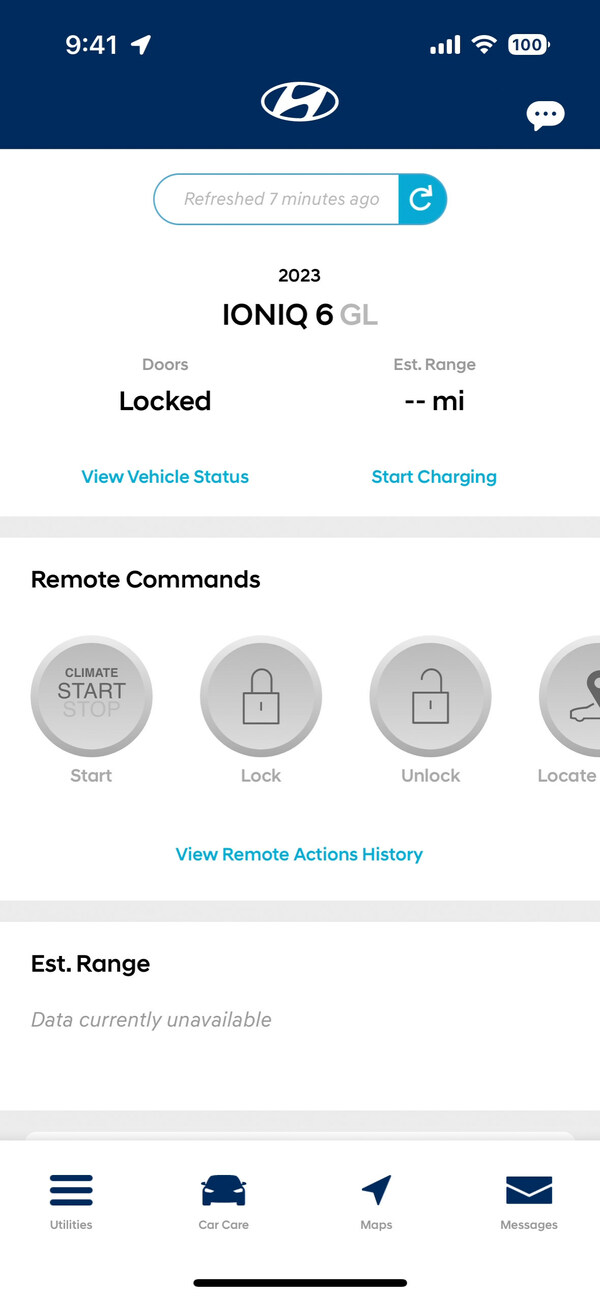Tap the Doors Locked status

tap(165, 401)
